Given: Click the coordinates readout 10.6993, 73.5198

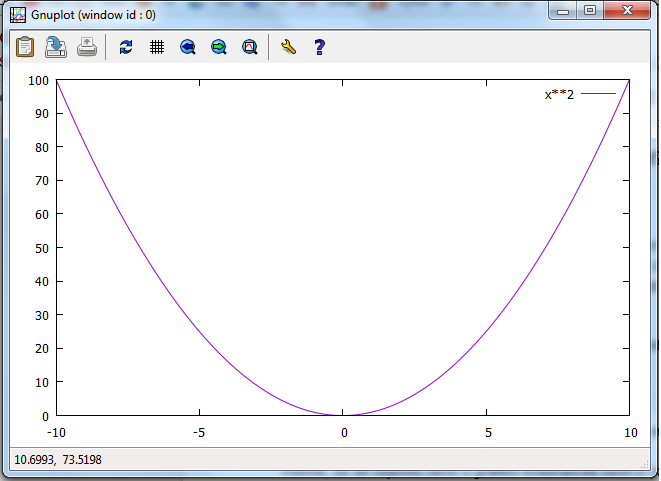Looking at the screenshot, I should [x=58, y=460].
